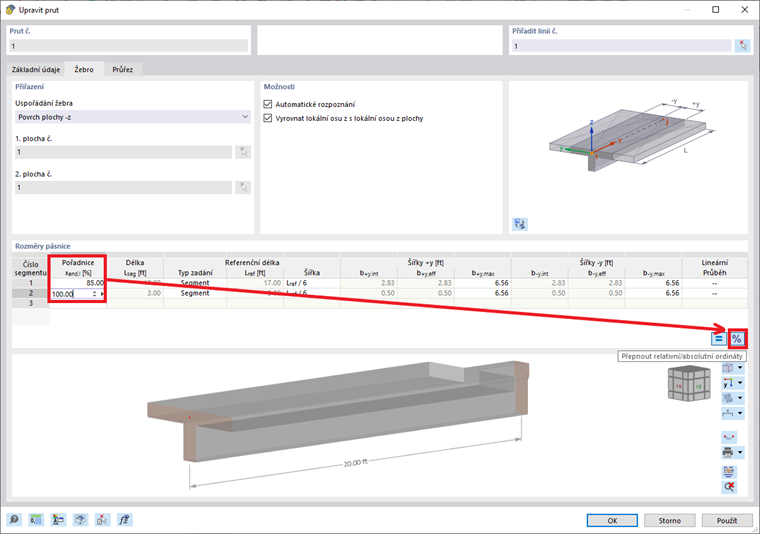Open the formula function fx icon
This screenshot has width=760, height=534.
pyautogui.click(x=125, y=519)
